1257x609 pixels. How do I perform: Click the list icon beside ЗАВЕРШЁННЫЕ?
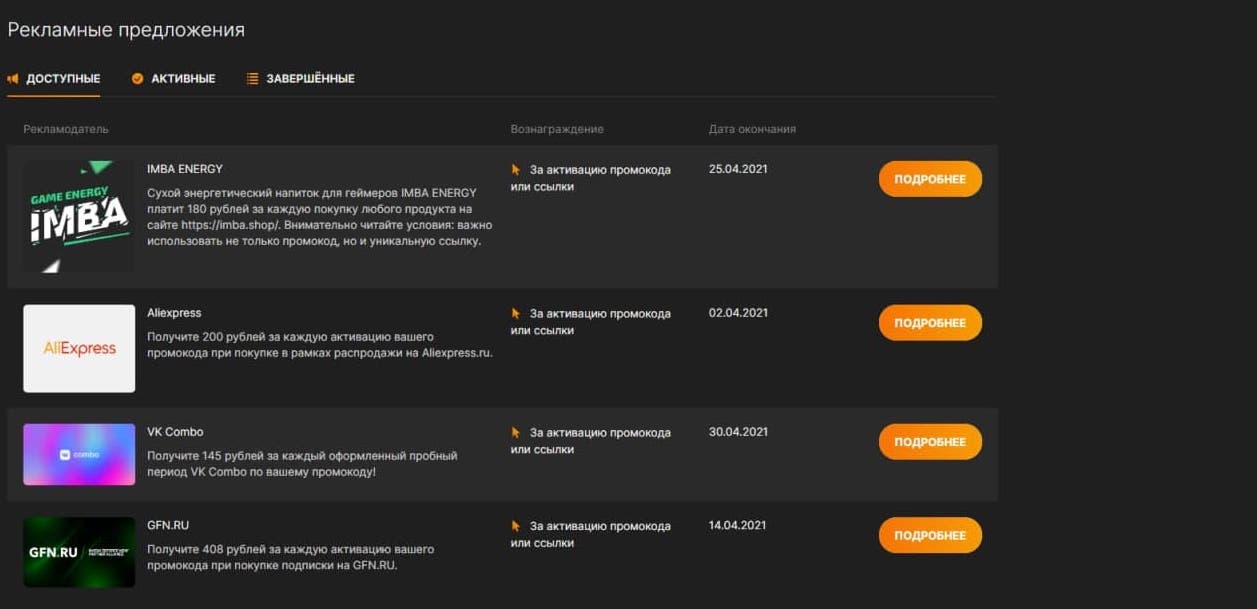253,79
